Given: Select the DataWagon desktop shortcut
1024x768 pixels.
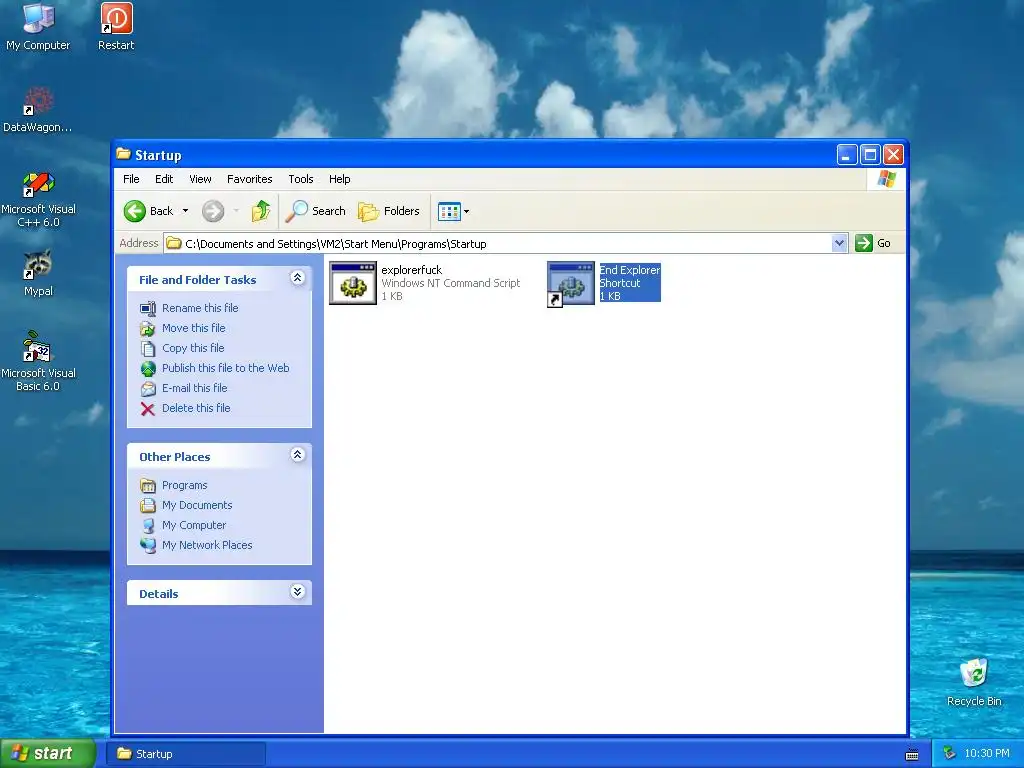Looking at the screenshot, I should (x=38, y=109).
